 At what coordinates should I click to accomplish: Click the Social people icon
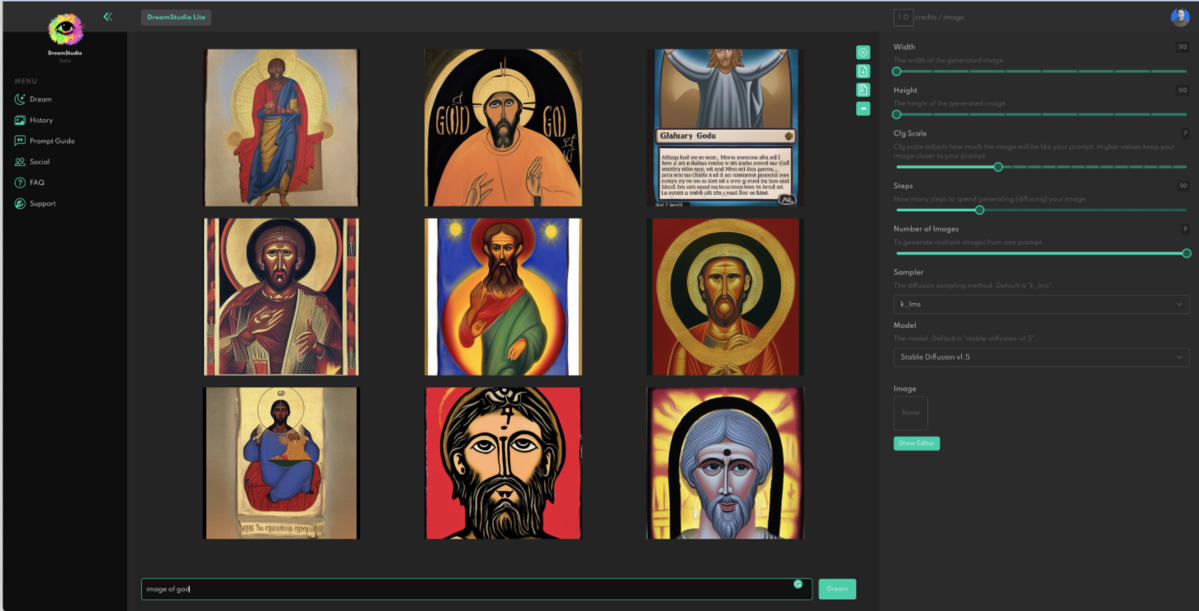pos(20,162)
